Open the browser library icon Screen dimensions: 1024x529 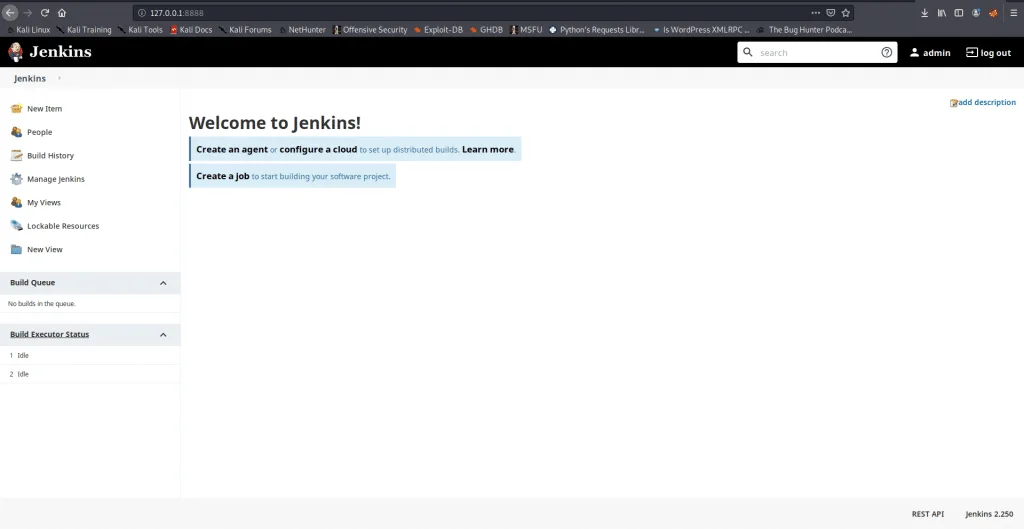(x=942, y=12)
